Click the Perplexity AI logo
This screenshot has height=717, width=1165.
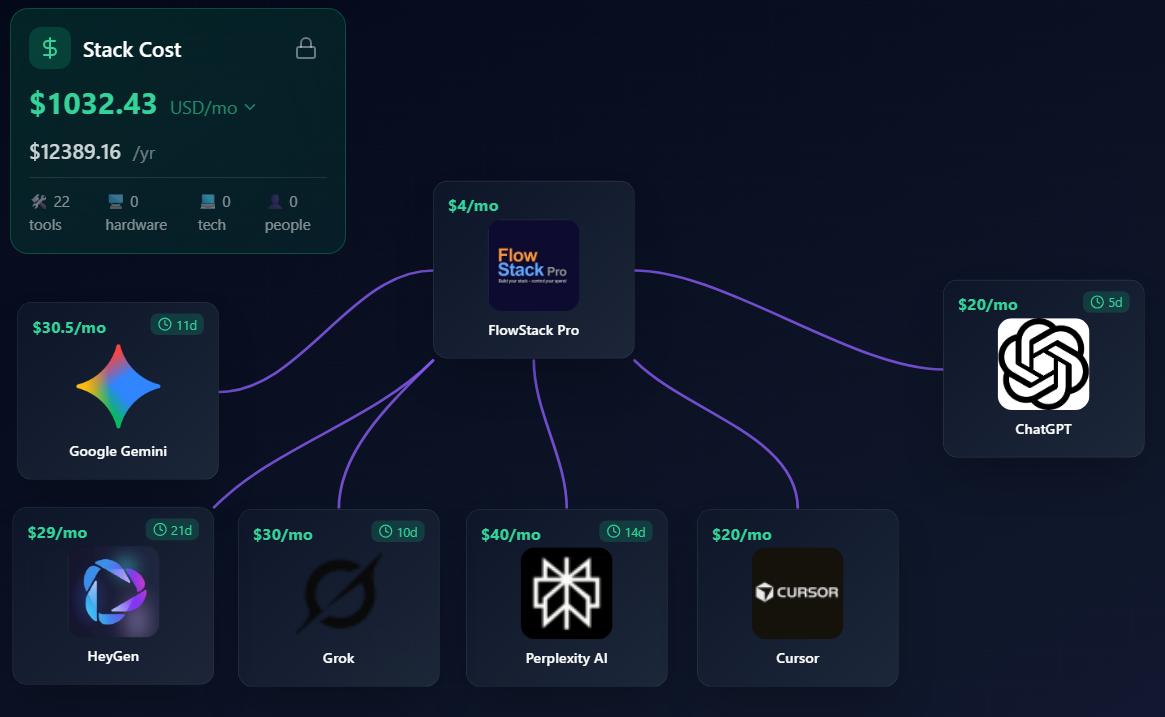click(x=566, y=592)
